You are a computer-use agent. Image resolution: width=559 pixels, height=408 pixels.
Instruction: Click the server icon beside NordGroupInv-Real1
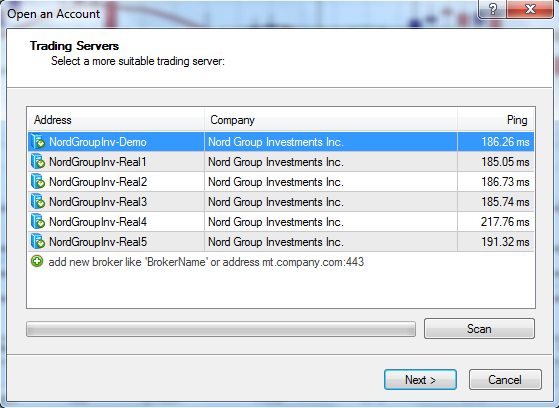[x=37, y=162]
